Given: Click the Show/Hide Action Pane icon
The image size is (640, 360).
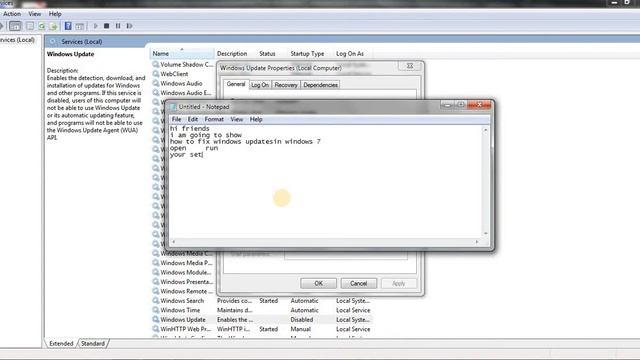Looking at the screenshot, I should tap(80, 26).
